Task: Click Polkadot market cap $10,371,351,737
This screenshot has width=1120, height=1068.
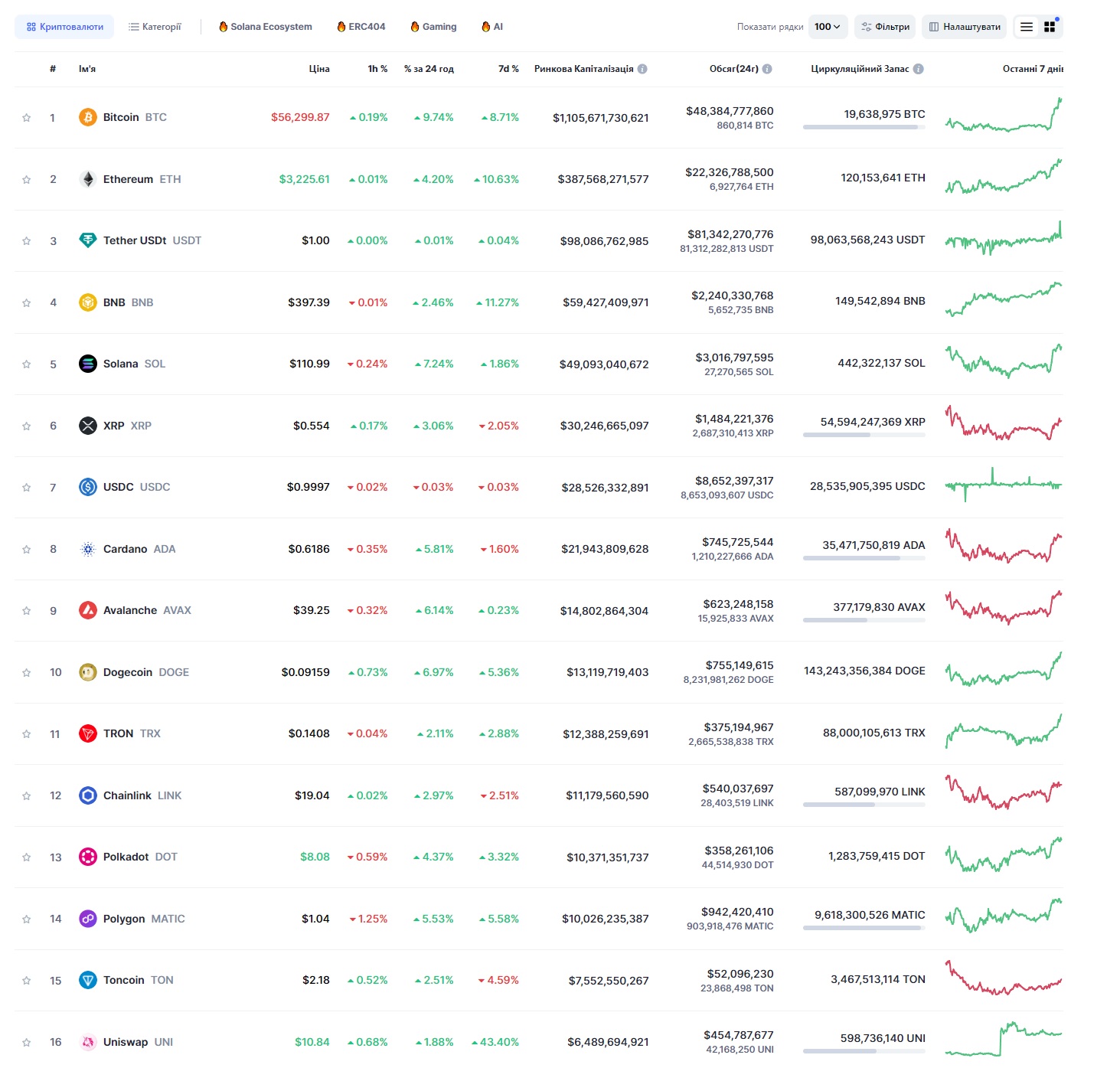Action: point(608,857)
